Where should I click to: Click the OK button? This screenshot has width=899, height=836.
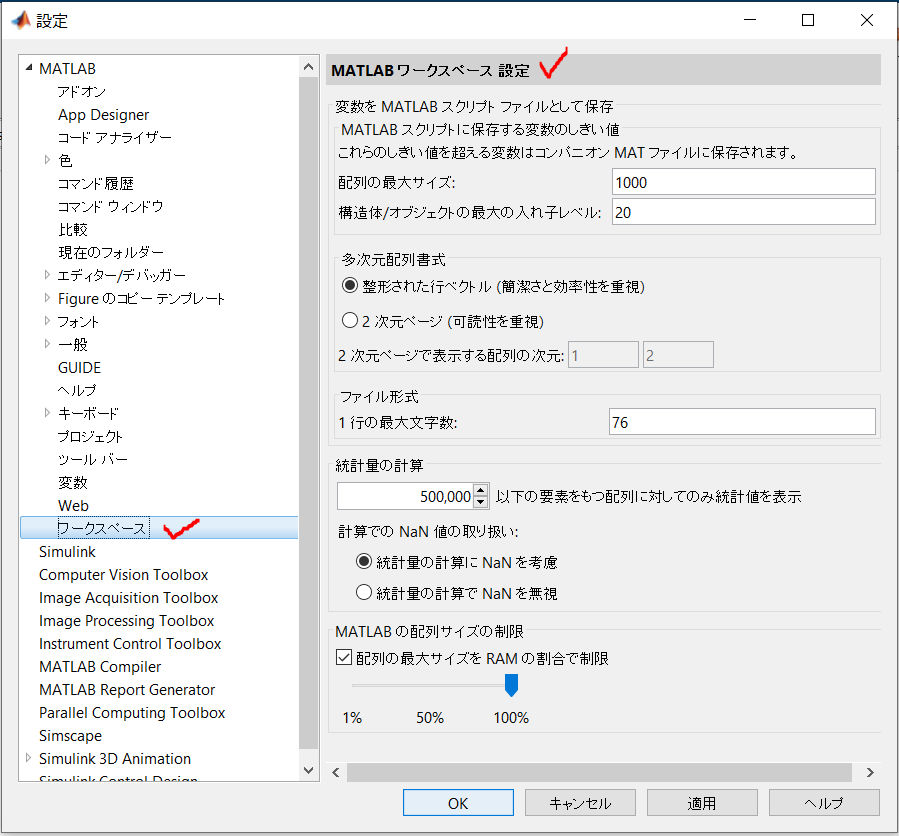(458, 803)
